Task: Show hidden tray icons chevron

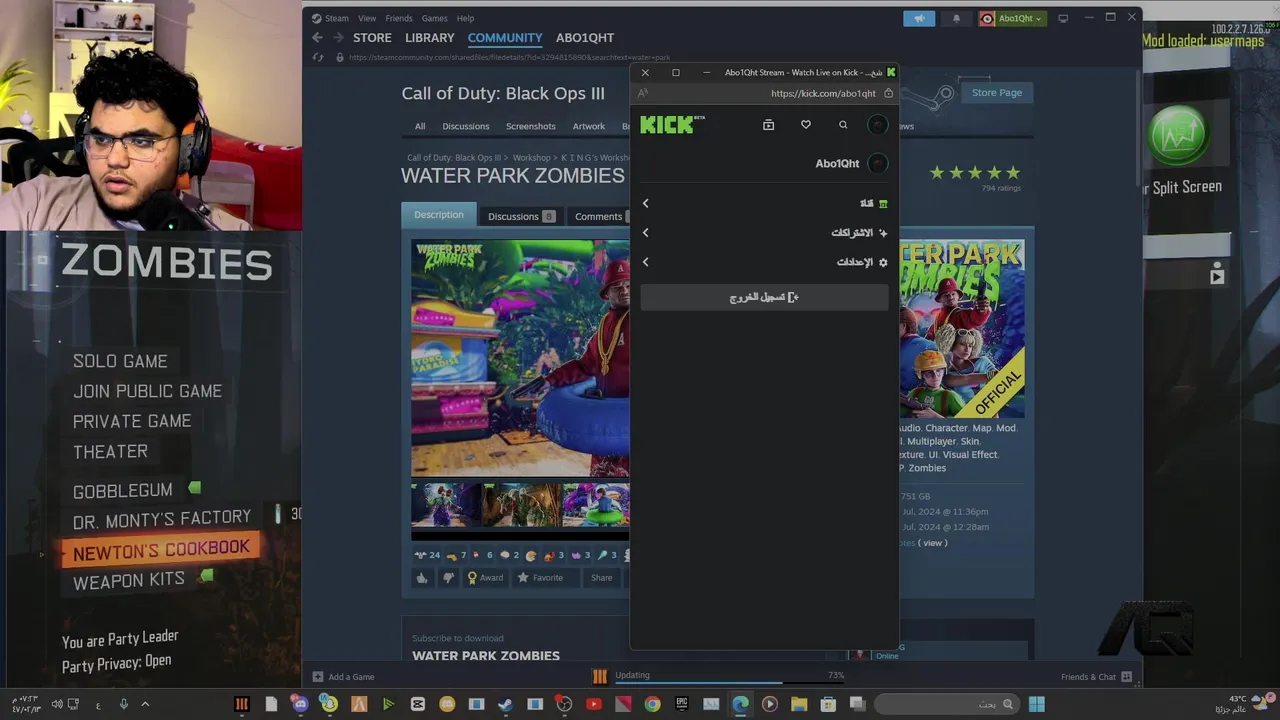Action: click(x=145, y=704)
